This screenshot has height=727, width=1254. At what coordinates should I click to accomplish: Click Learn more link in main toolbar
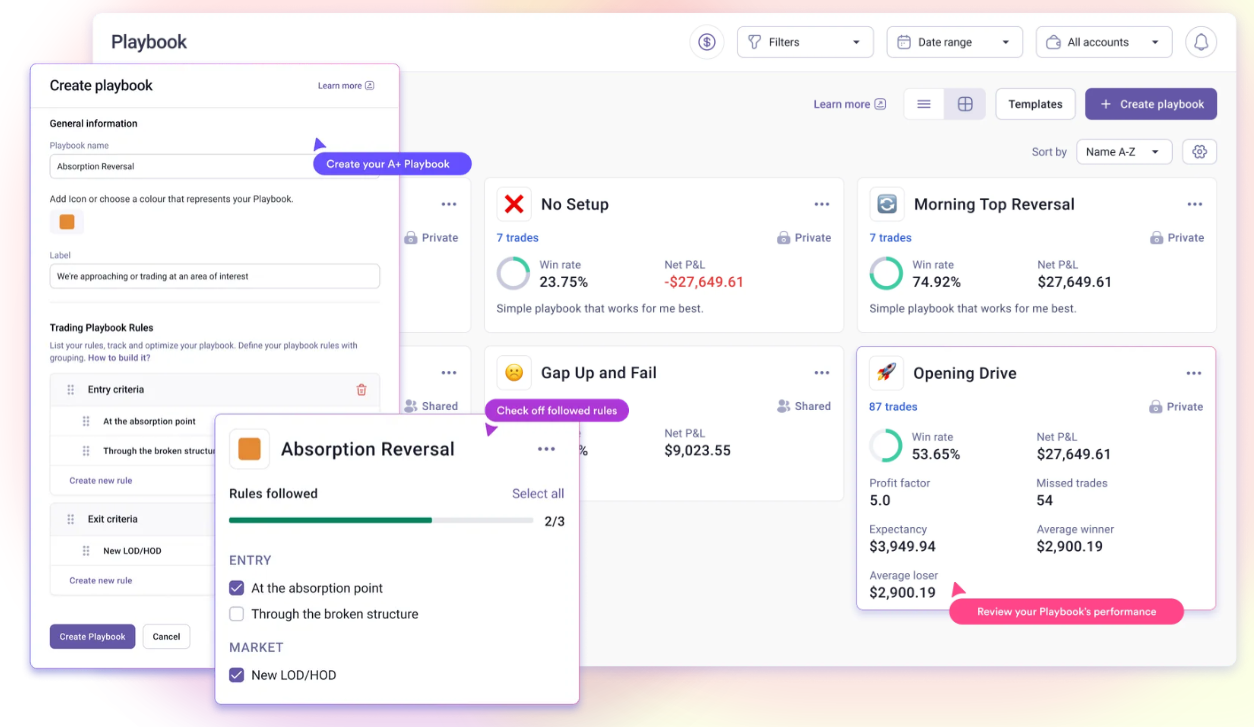tap(849, 104)
